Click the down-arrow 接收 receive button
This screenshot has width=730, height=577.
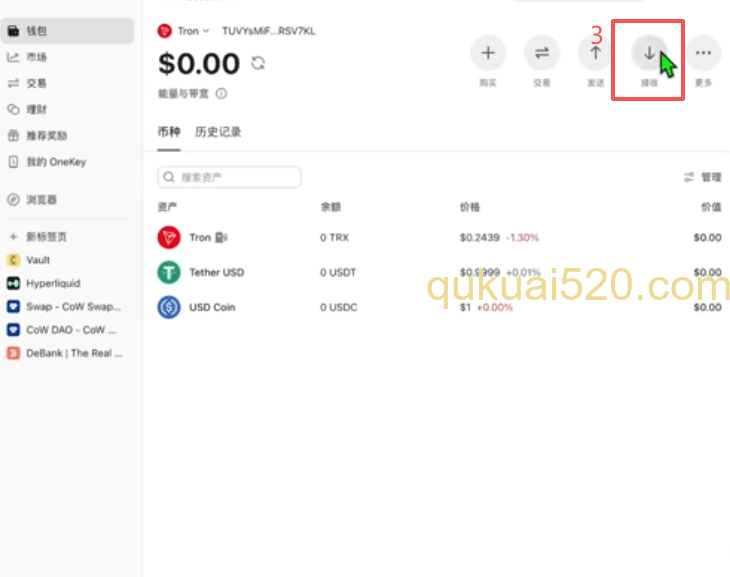click(649, 53)
